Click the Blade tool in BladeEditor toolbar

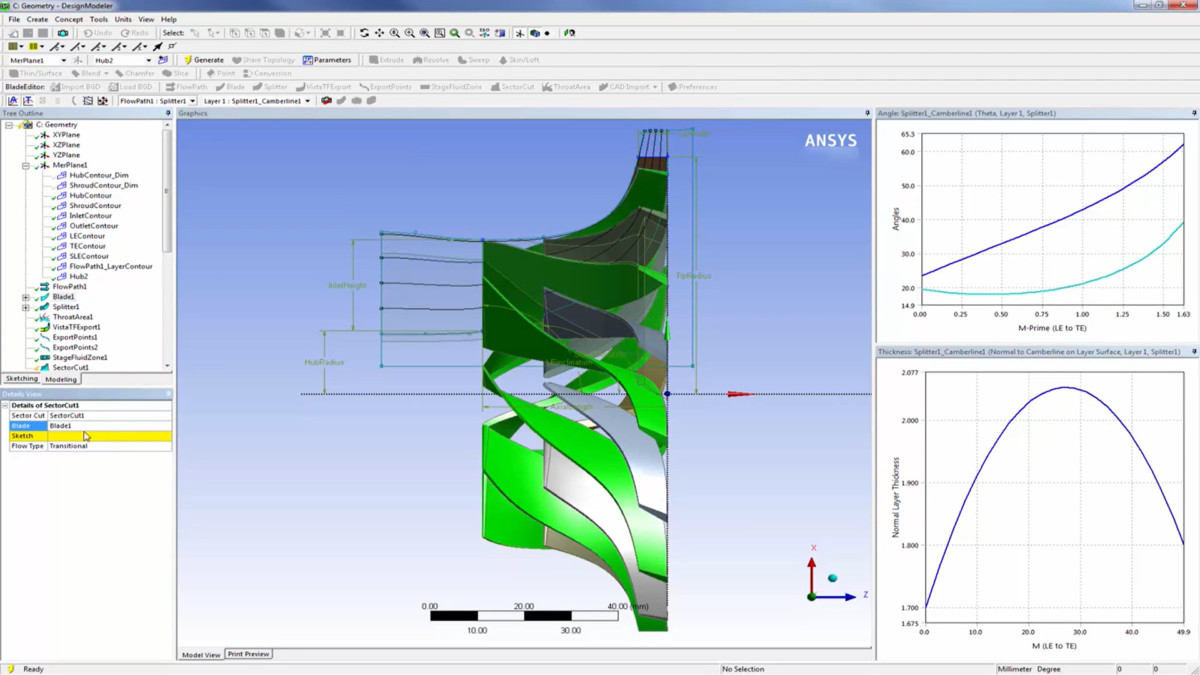231,87
